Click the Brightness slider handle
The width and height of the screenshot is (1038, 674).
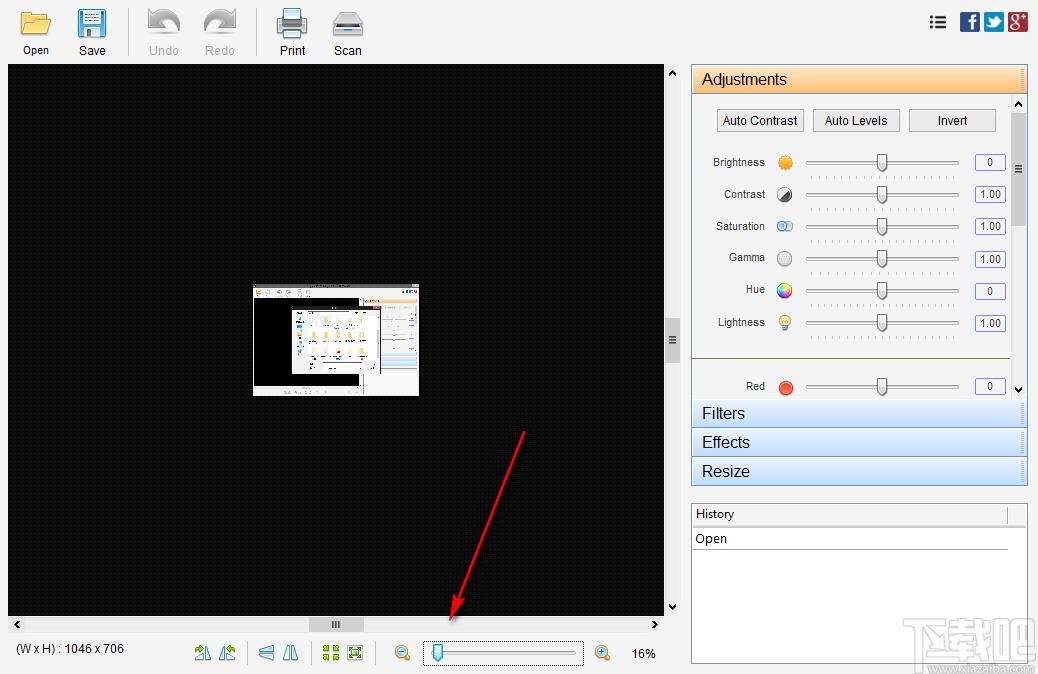point(882,162)
